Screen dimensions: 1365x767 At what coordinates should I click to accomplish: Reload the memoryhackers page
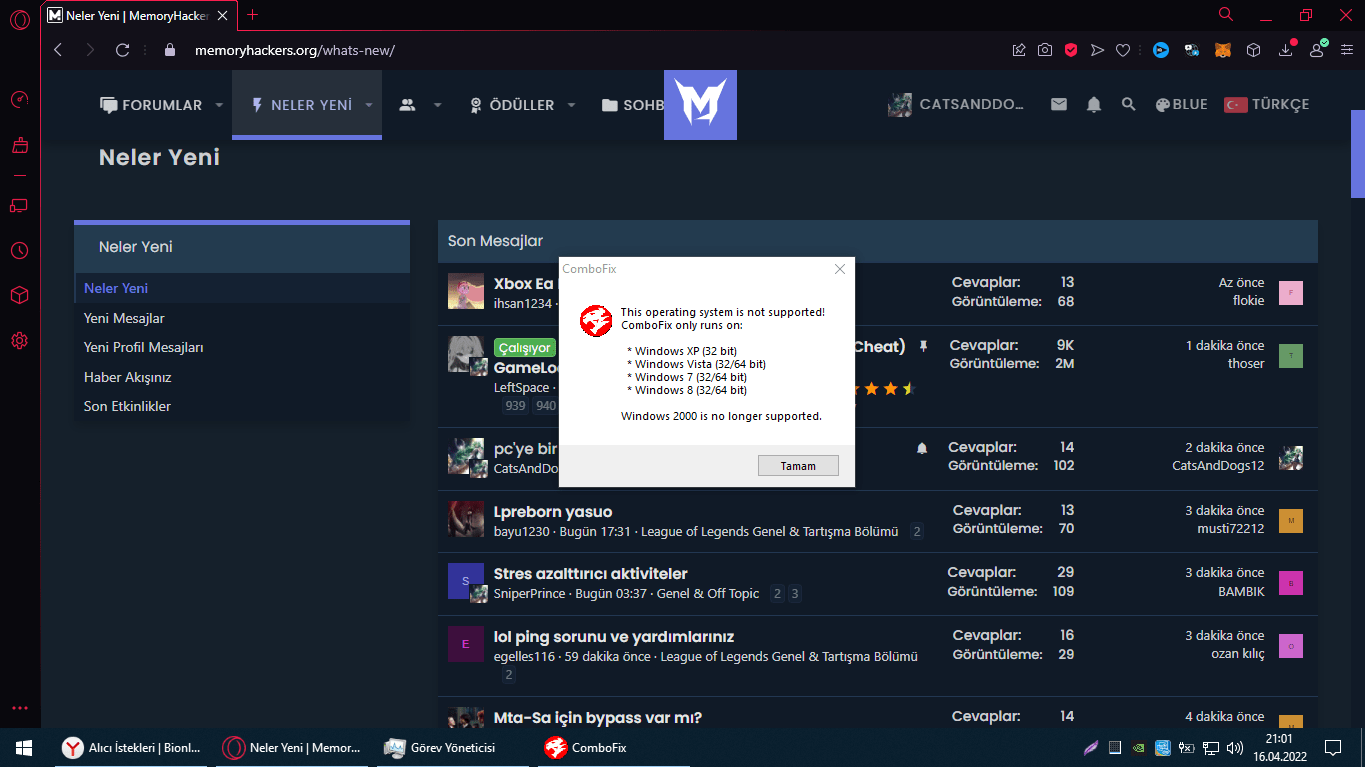pos(123,50)
